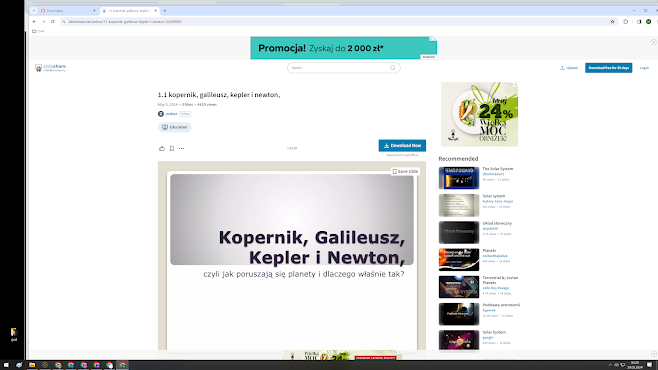Close the kopernik galileusz SlideShare tab
Screen dimensions: 658x370
pos(155,10)
